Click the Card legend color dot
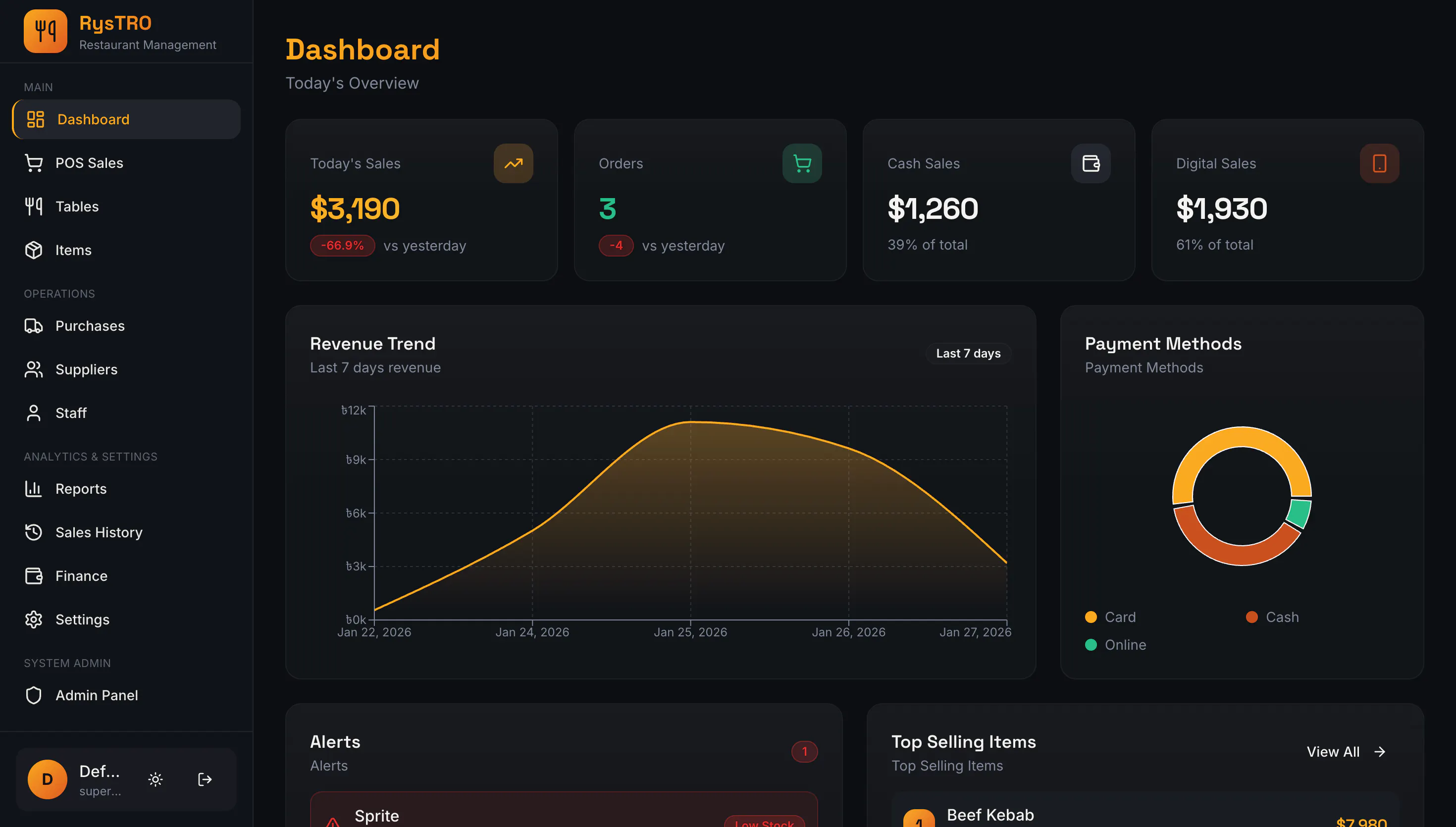 click(x=1091, y=618)
